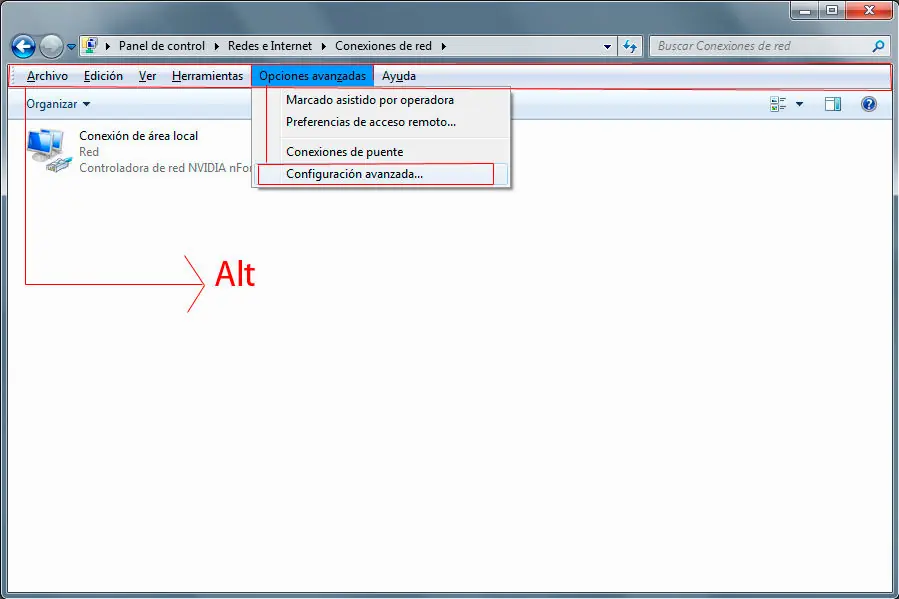Minimize the window
This screenshot has width=899, height=599.
(805, 11)
